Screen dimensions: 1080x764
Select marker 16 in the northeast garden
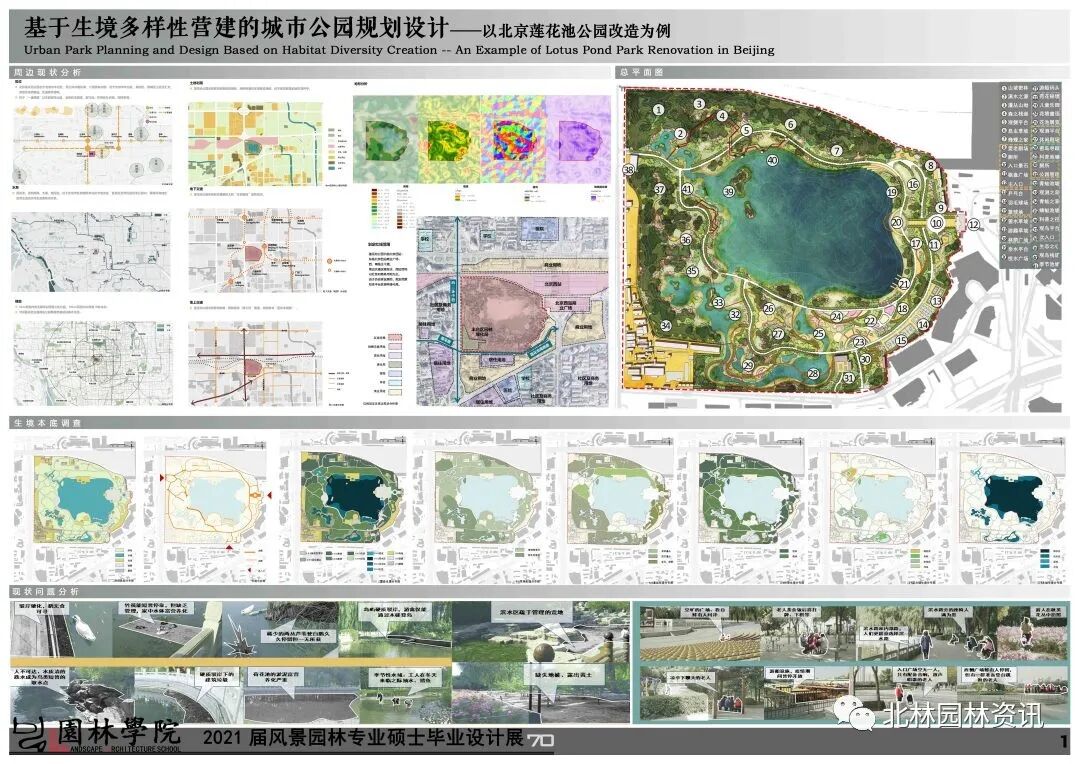(913, 185)
